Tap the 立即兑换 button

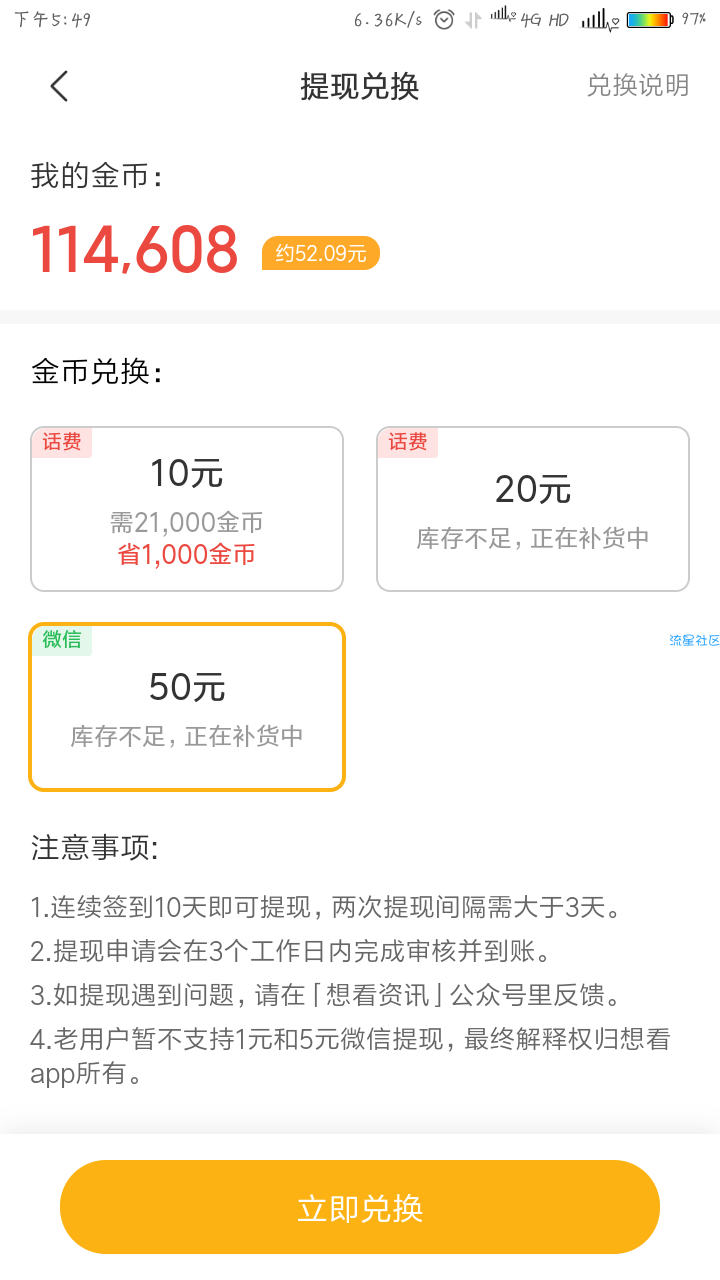click(x=360, y=1207)
